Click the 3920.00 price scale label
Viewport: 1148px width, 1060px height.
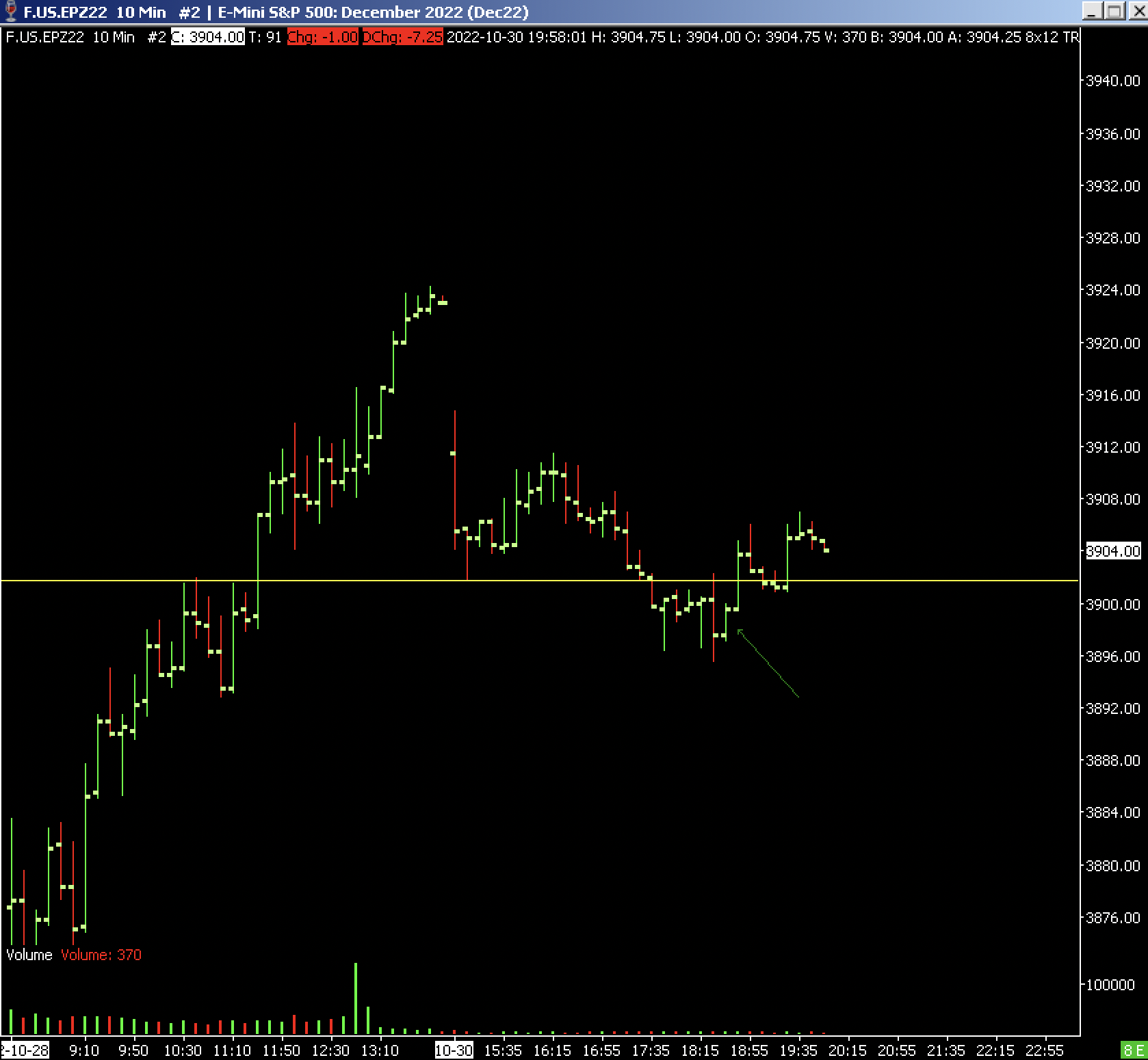(x=1113, y=343)
